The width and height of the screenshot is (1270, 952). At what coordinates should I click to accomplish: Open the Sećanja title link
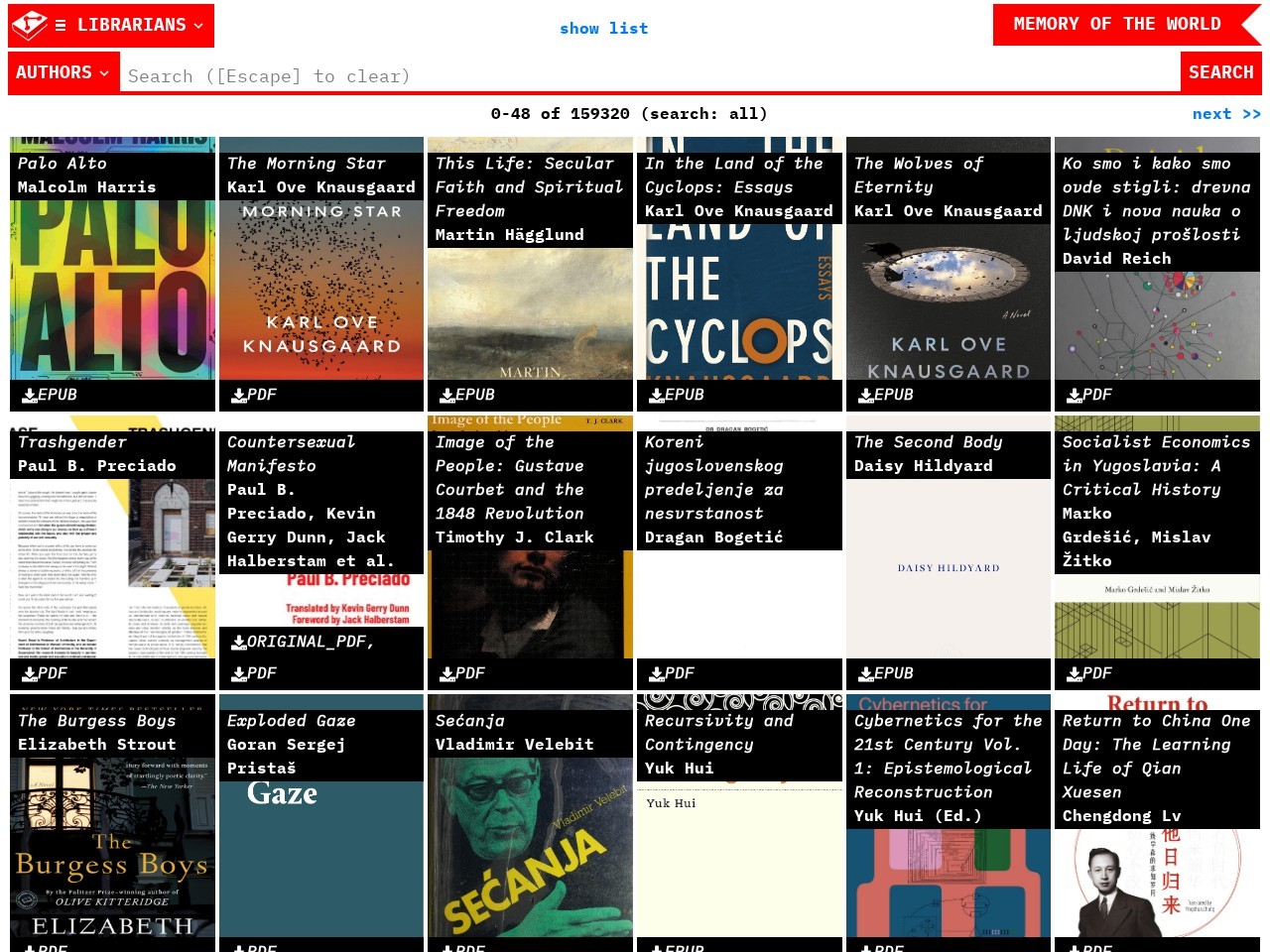click(x=470, y=721)
